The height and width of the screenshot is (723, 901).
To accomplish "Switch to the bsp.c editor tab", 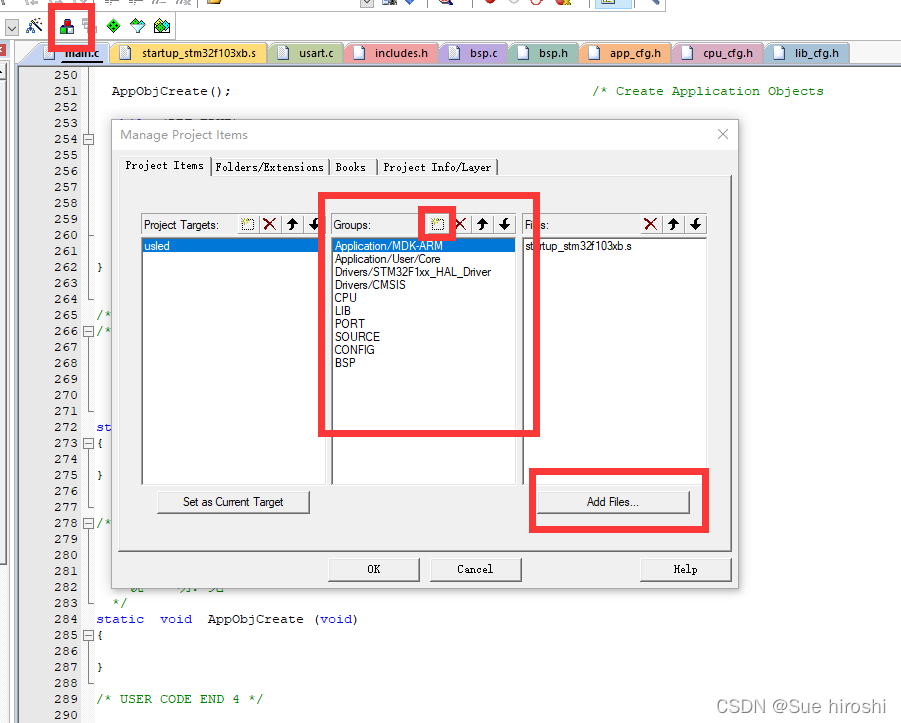I will click(x=473, y=53).
